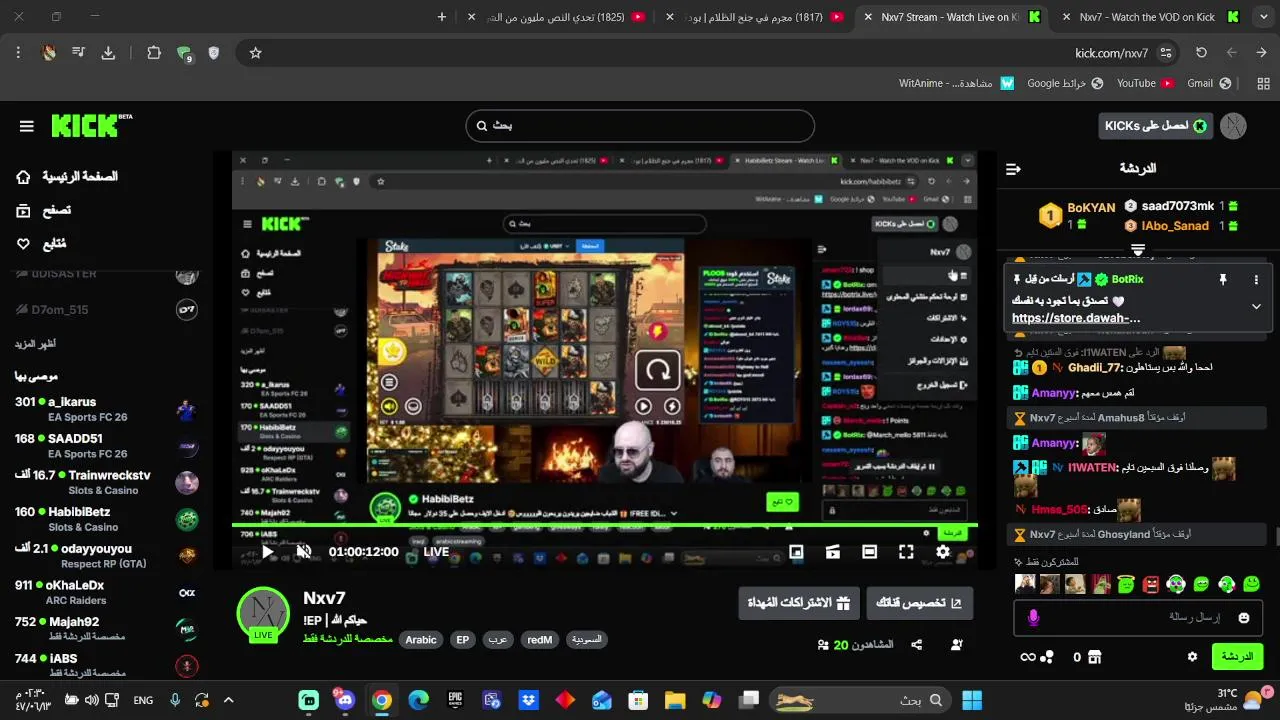Open the Browse sidebar item

(44, 210)
